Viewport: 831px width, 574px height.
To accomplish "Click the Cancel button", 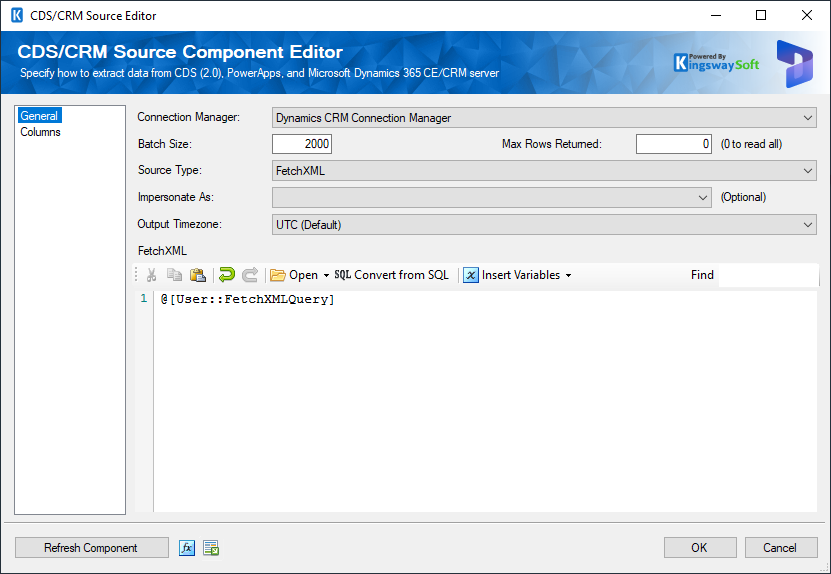I will (x=780, y=548).
